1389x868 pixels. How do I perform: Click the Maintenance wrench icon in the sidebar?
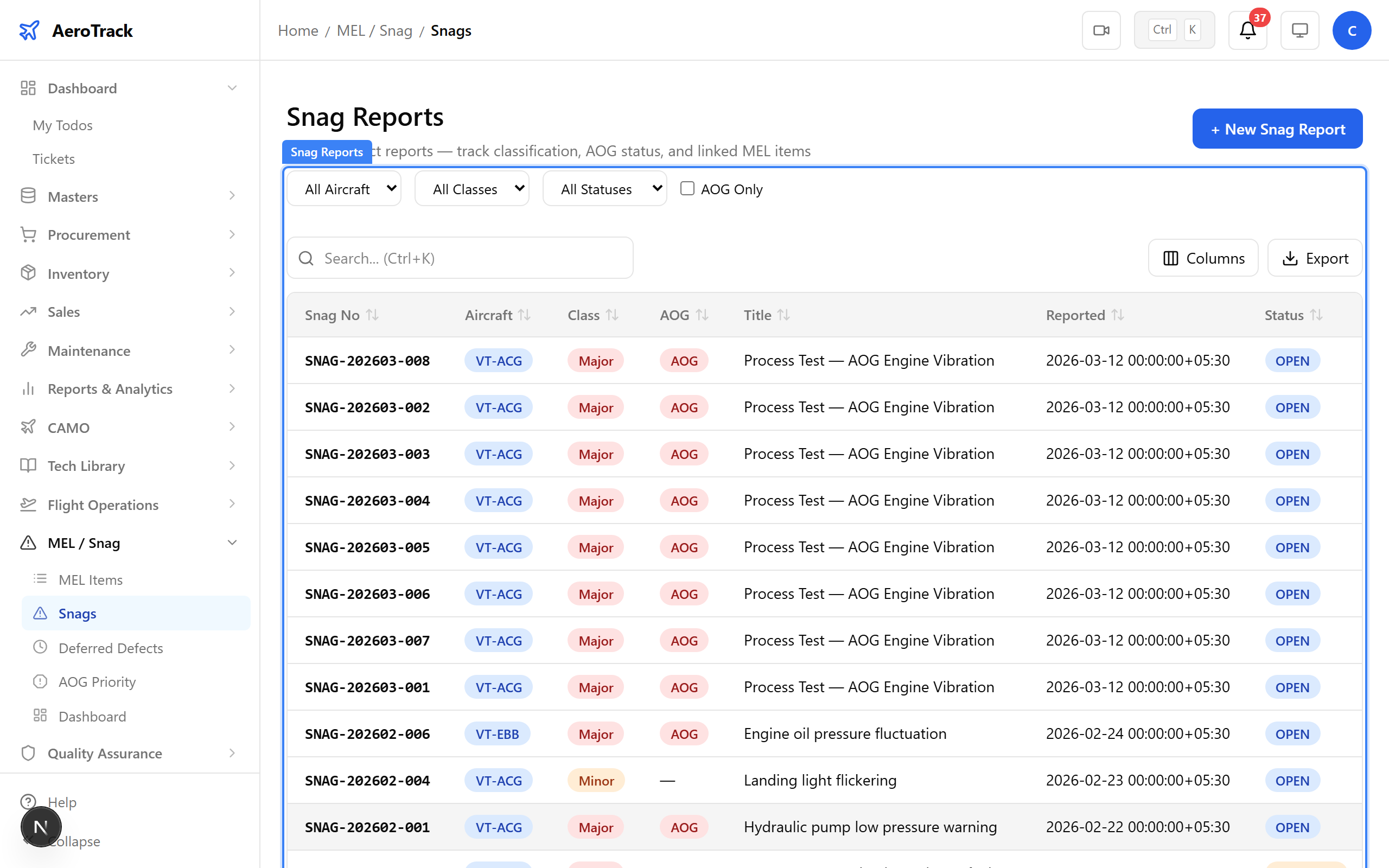click(28, 350)
